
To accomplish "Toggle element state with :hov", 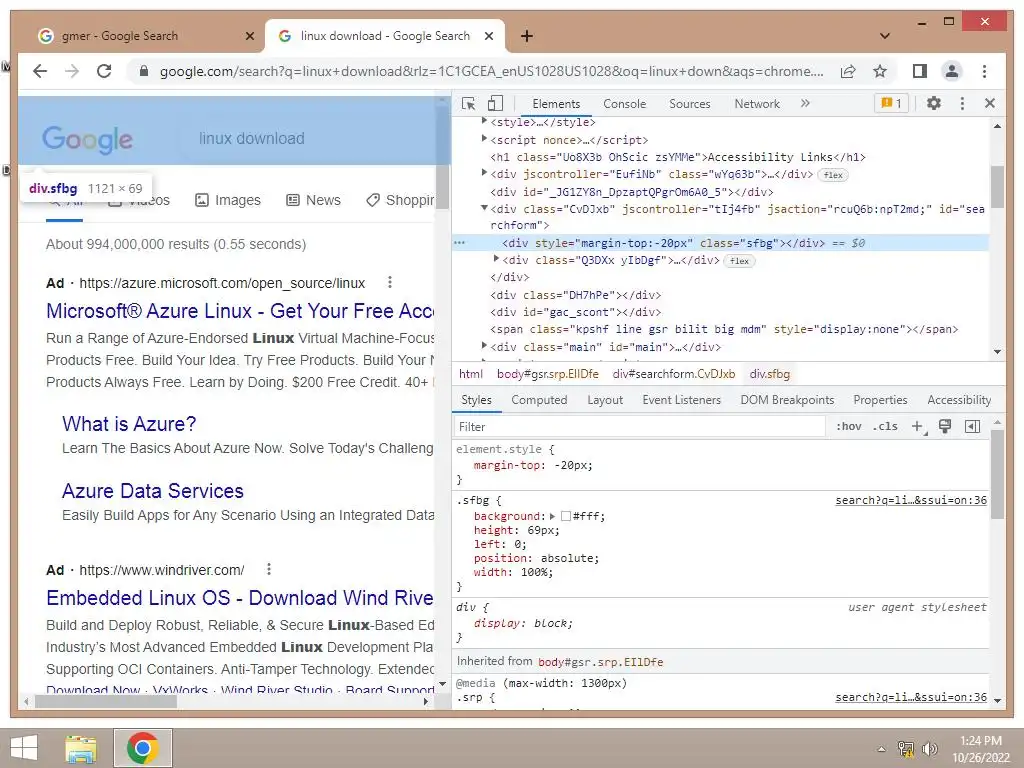I will (848, 426).
